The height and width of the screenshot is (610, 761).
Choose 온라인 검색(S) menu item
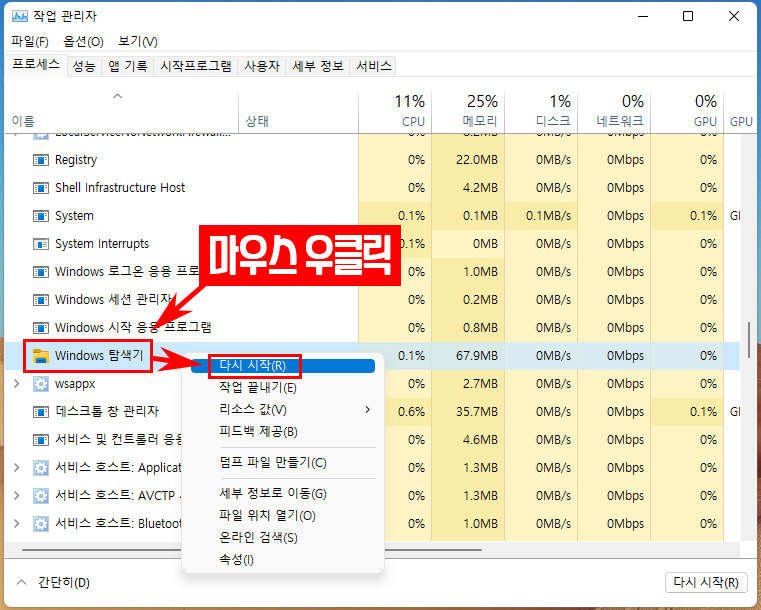[x=283, y=538]
